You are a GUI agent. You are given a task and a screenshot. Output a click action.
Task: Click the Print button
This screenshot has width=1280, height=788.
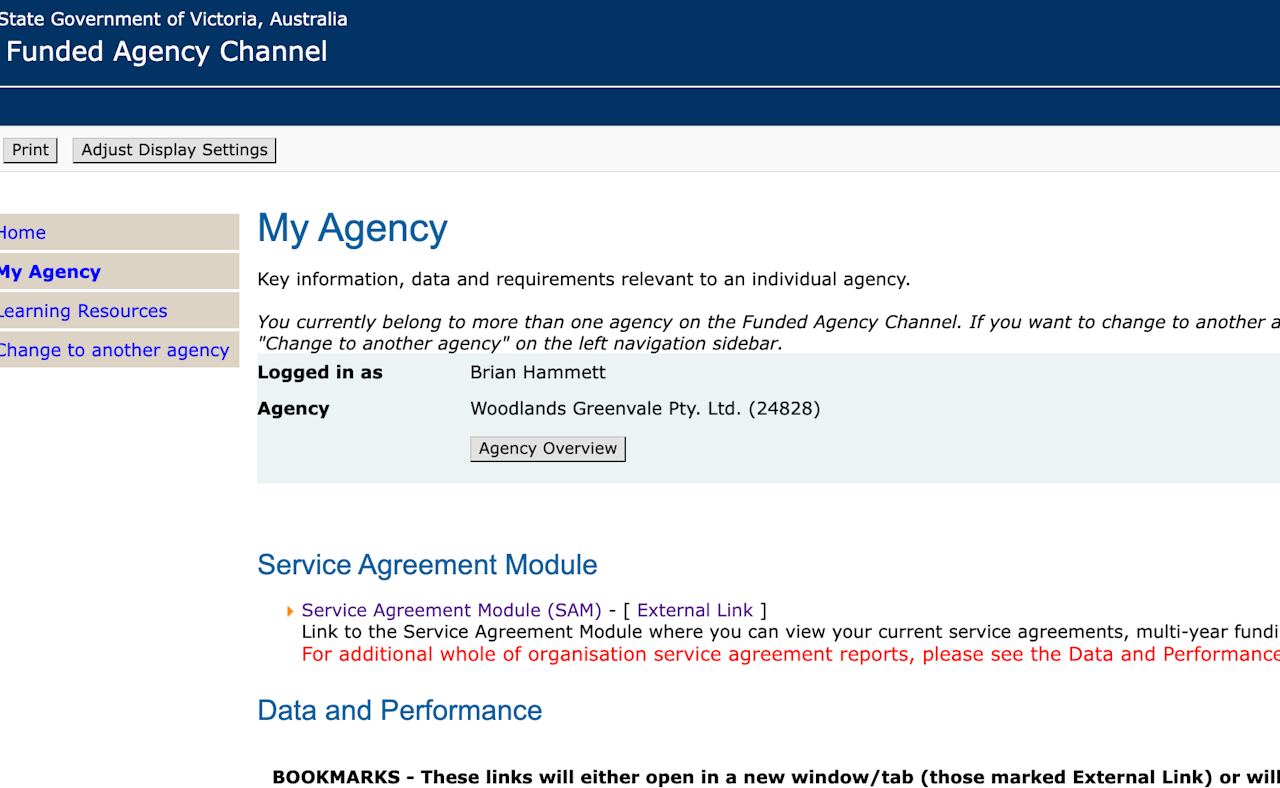30,150
